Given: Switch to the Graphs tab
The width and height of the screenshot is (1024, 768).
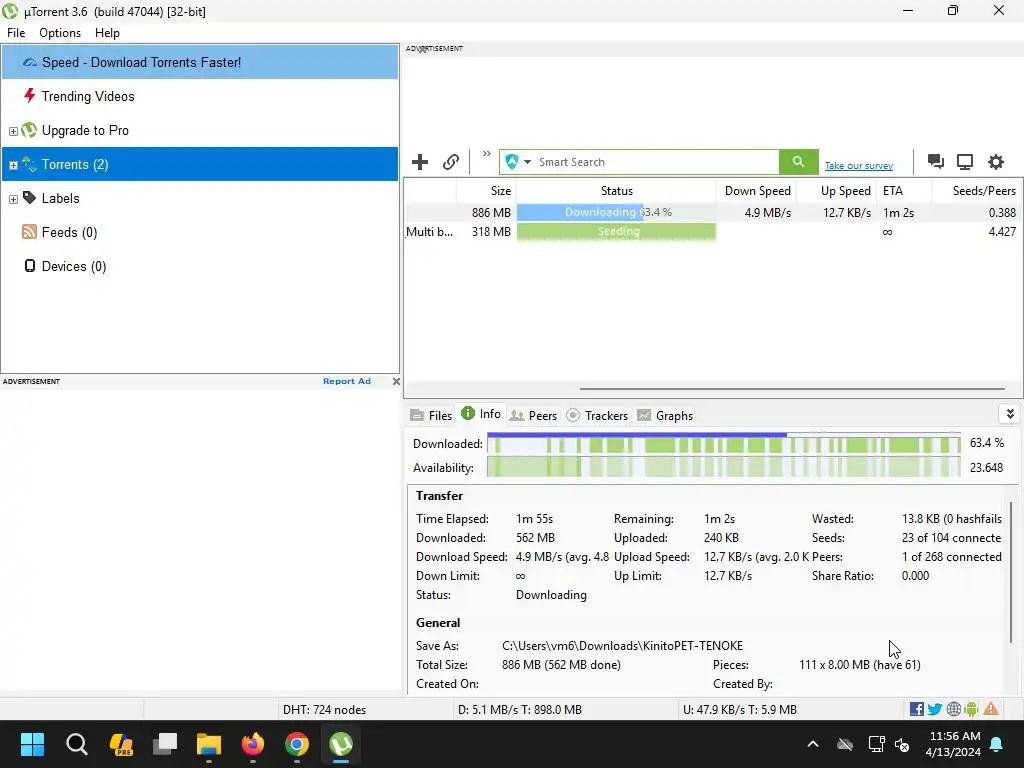Looking at the screenshot, I should [665, 415].
